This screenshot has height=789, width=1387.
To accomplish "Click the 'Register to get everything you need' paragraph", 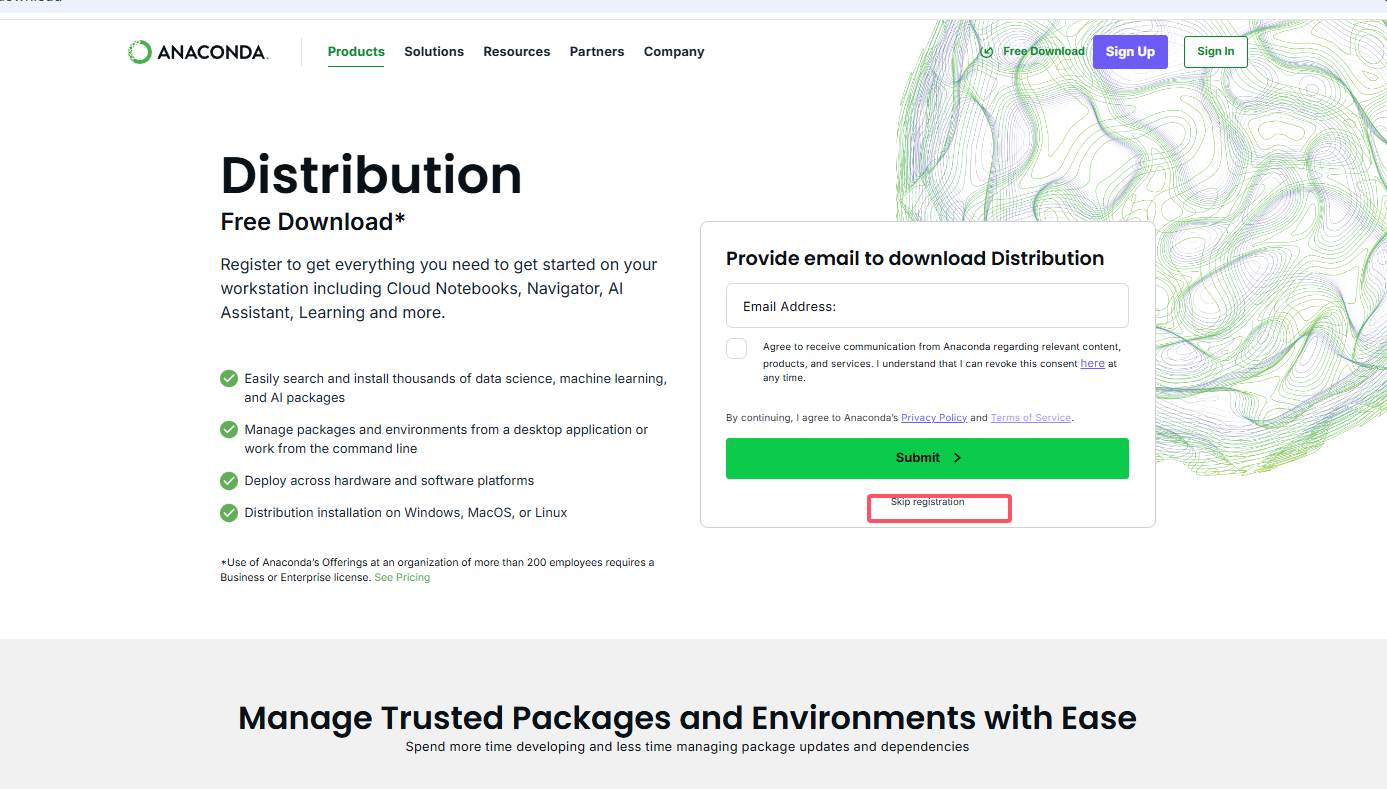I will 439,289.
